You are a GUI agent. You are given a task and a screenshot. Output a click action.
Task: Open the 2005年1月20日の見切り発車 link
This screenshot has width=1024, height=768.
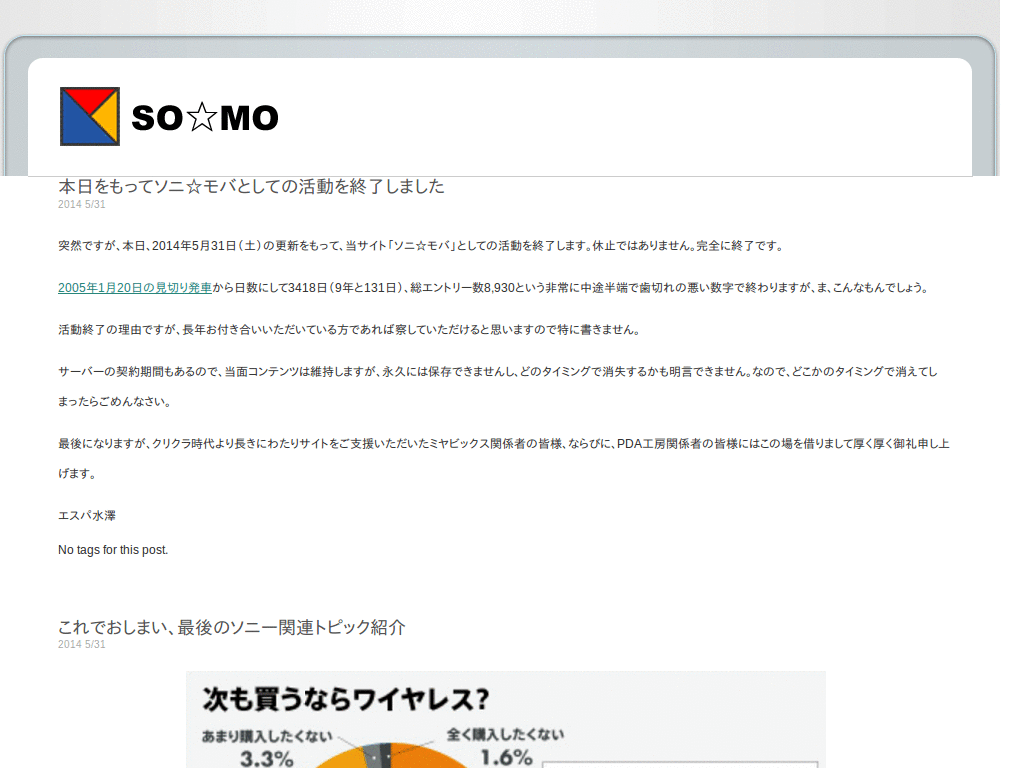[x=135, y=287]
